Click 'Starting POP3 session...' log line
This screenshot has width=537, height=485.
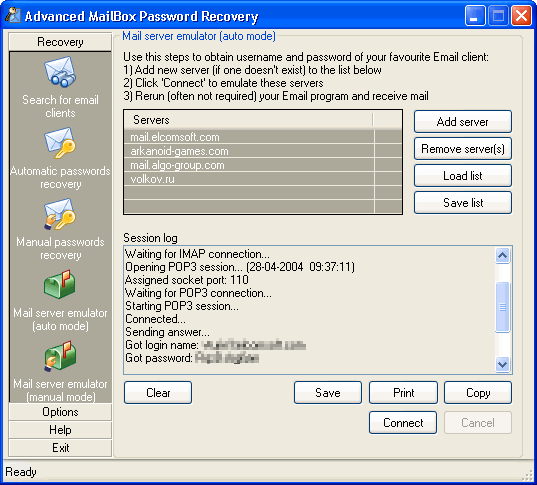[x=182, y=306]
